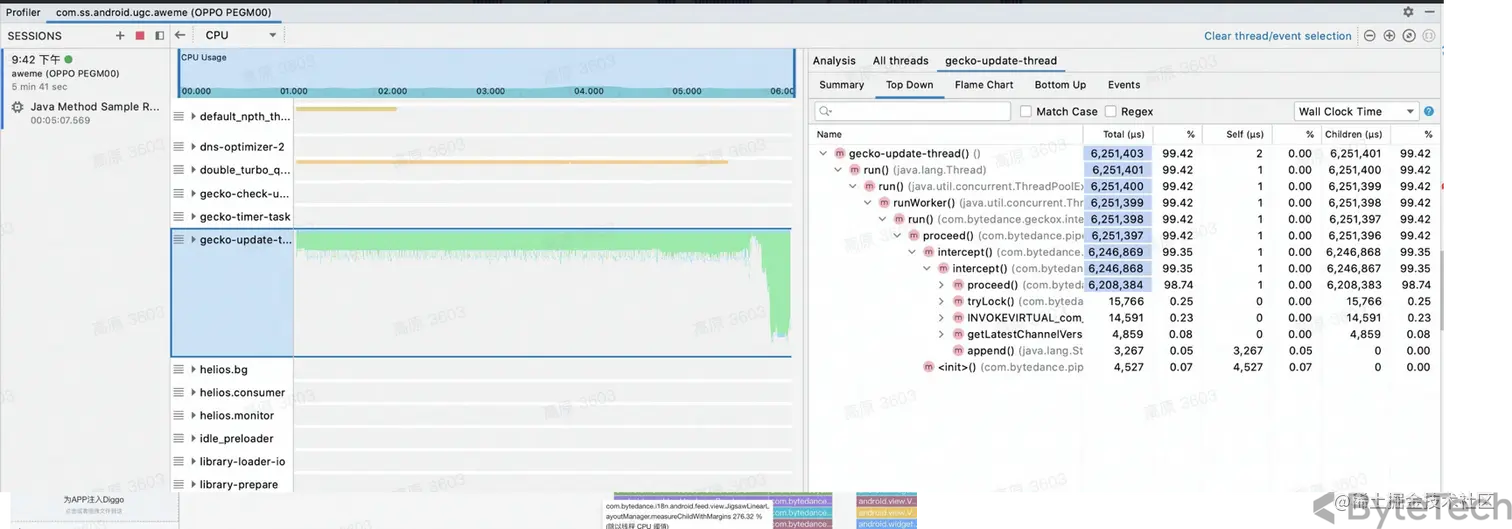Viewport: 1512px width, 529px height.
Task: Switch to the Events tab
Action: pyautogui.click(x=1124, y=85)
